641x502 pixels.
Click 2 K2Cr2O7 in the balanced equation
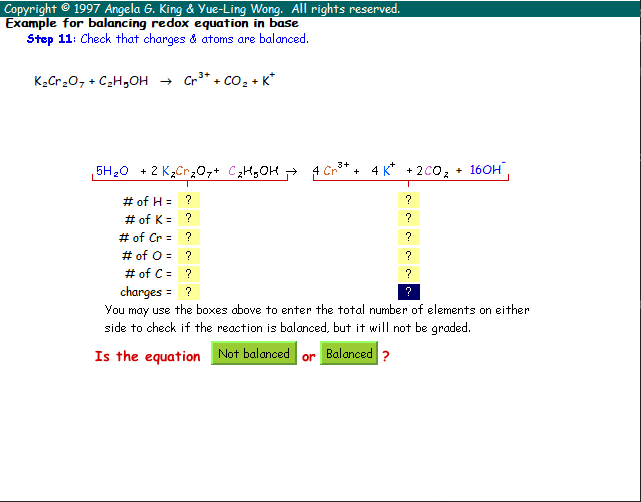point(182,171)
